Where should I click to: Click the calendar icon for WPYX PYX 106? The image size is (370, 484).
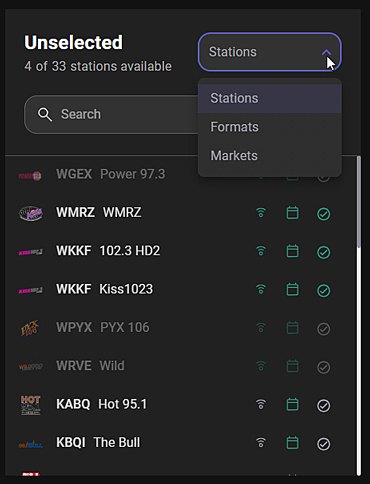point(292,328)
